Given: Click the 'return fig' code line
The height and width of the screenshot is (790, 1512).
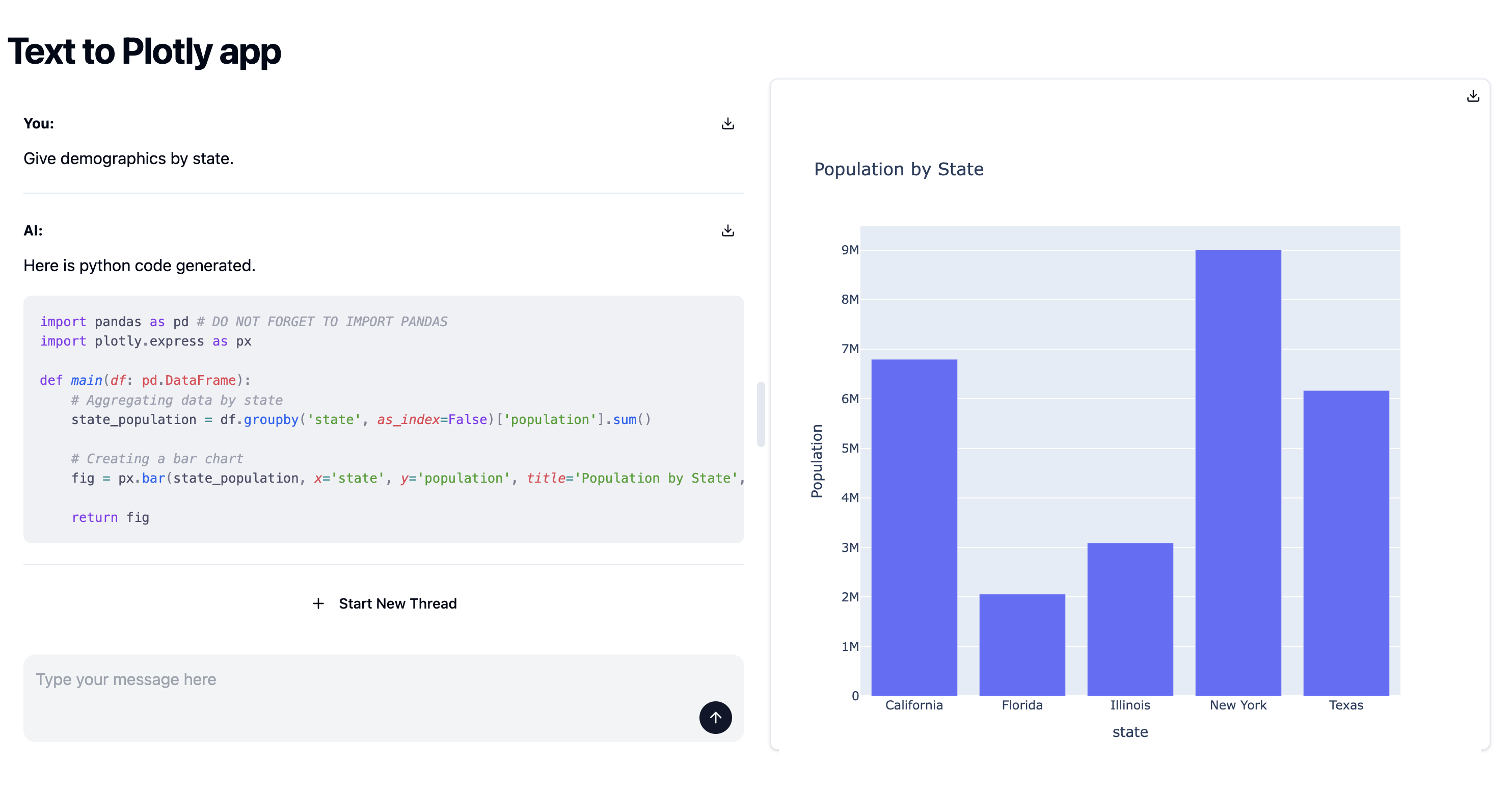Looking at the screenshot, I should pos(111,517).
